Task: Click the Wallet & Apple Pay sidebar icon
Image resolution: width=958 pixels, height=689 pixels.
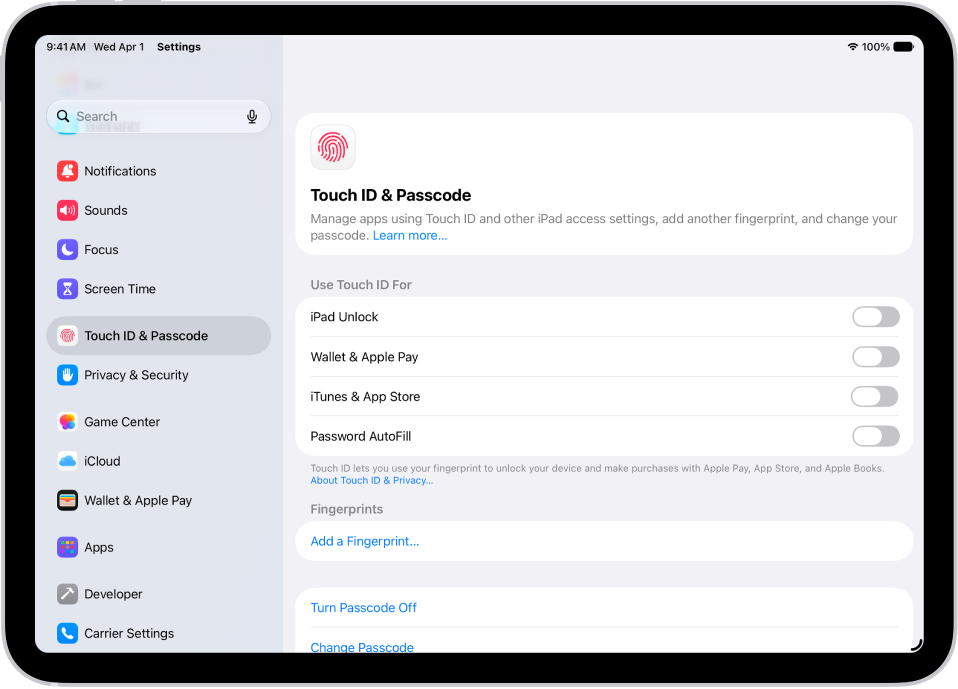Action: (67, 500)
